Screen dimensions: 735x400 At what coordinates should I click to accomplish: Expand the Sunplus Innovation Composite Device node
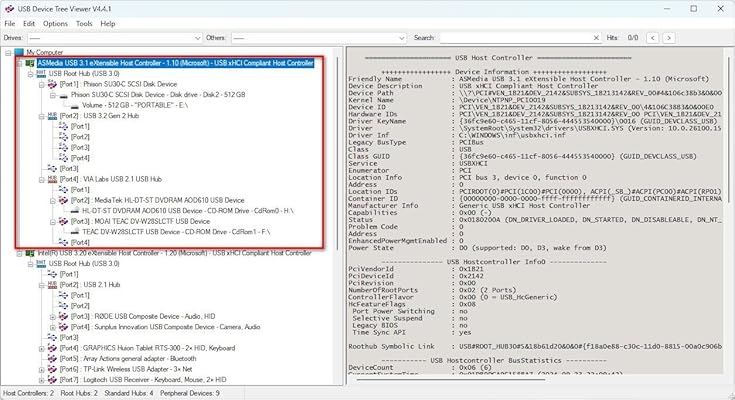[x=52, y=327]
